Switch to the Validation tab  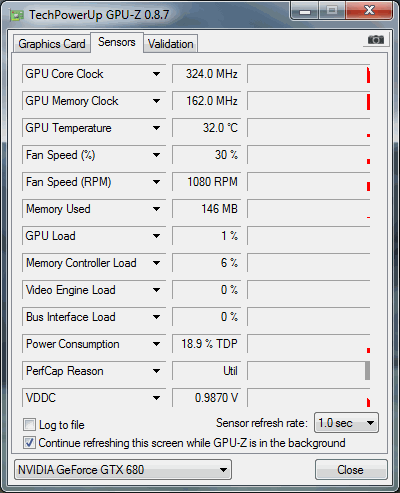(x=171, y=44)
